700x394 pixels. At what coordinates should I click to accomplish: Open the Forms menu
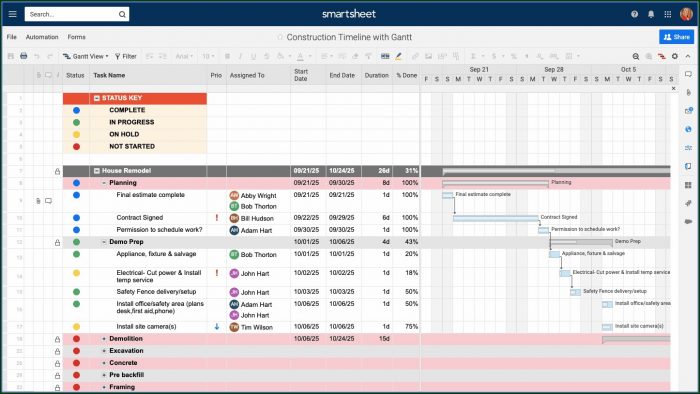pyautogui.click(x=76, y=37)
